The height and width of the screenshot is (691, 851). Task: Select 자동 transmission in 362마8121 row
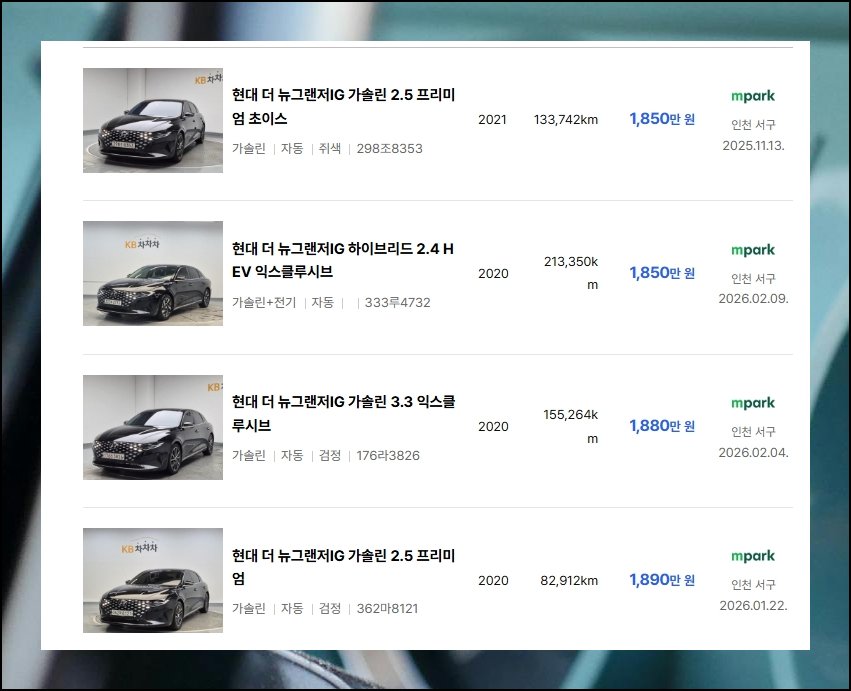(292, 608)
